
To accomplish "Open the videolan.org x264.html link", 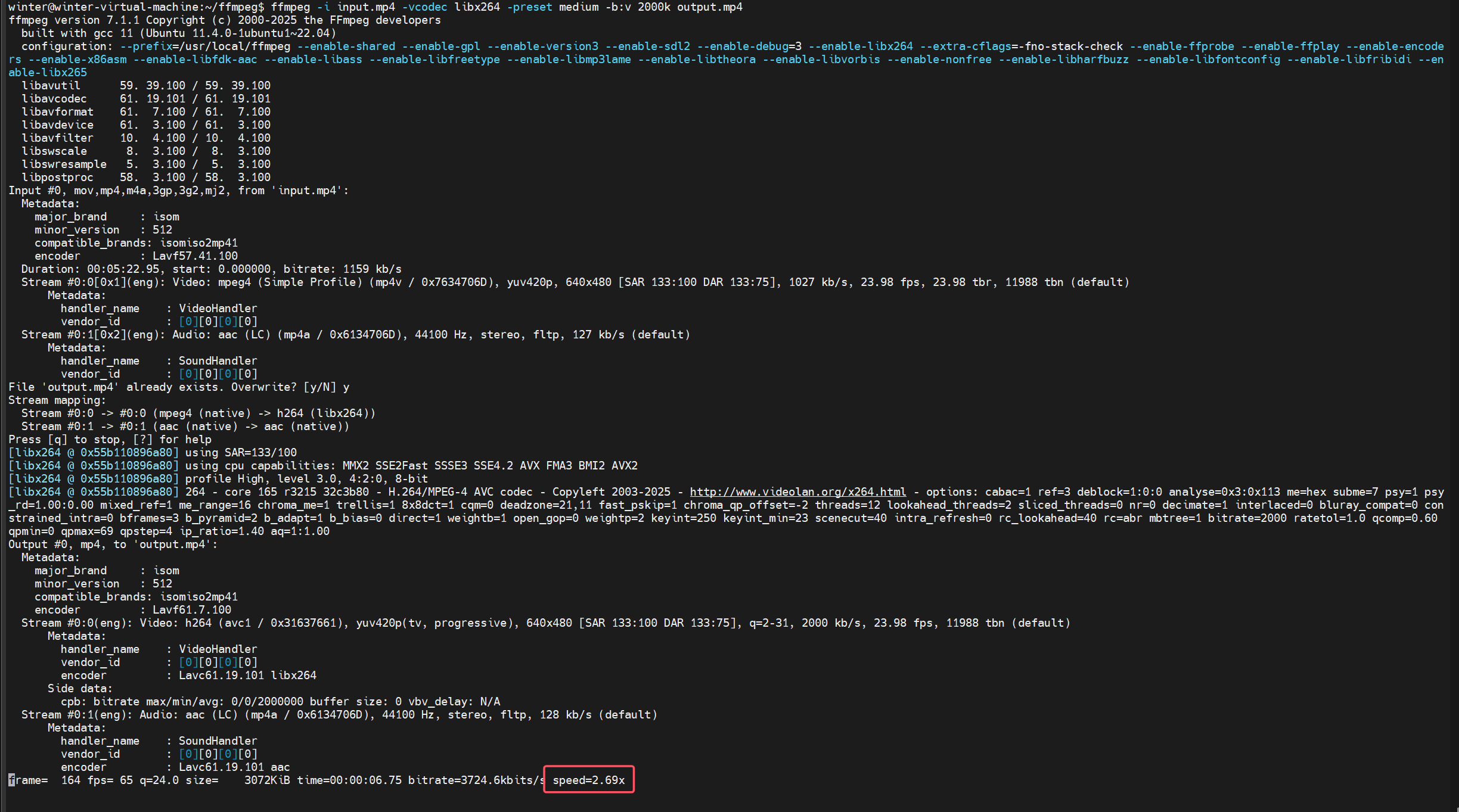I will pos(797,492).
